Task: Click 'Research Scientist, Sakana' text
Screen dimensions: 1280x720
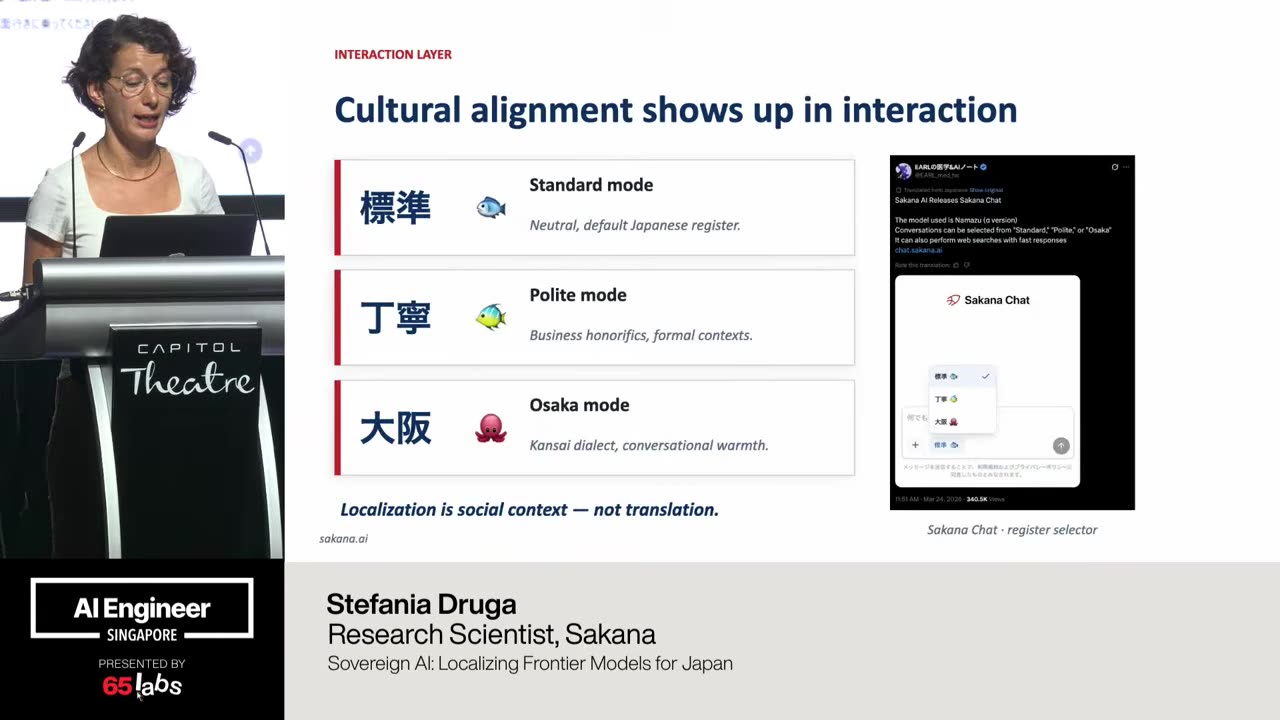Action: (491, 634)
